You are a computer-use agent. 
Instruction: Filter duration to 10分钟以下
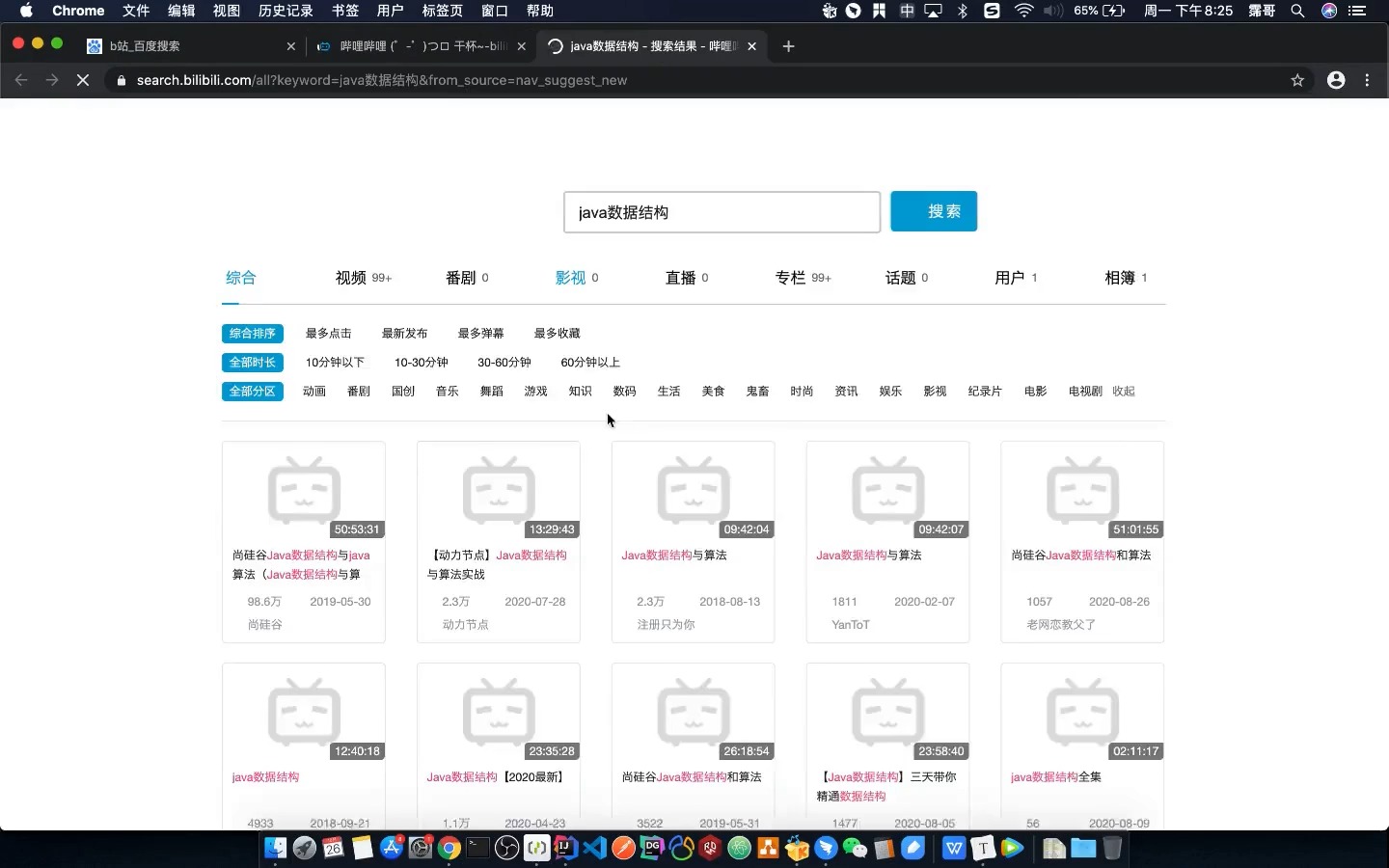coord(335,363)
